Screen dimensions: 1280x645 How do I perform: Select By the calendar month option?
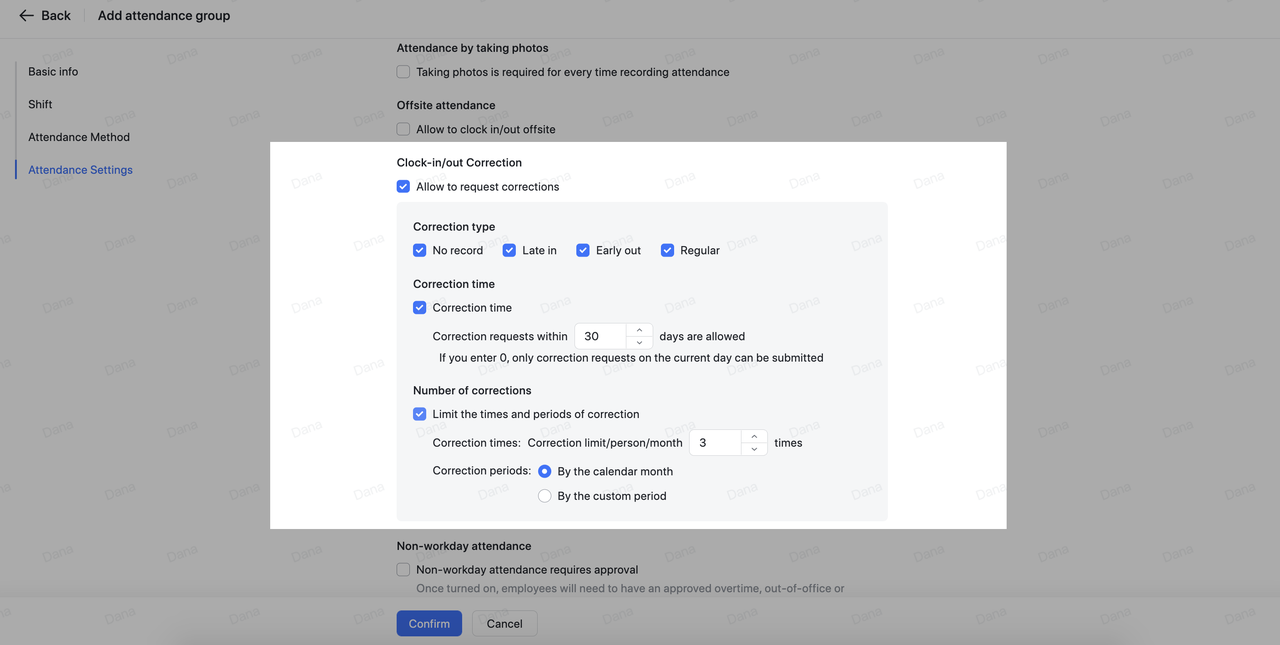(x=545, y=472)
